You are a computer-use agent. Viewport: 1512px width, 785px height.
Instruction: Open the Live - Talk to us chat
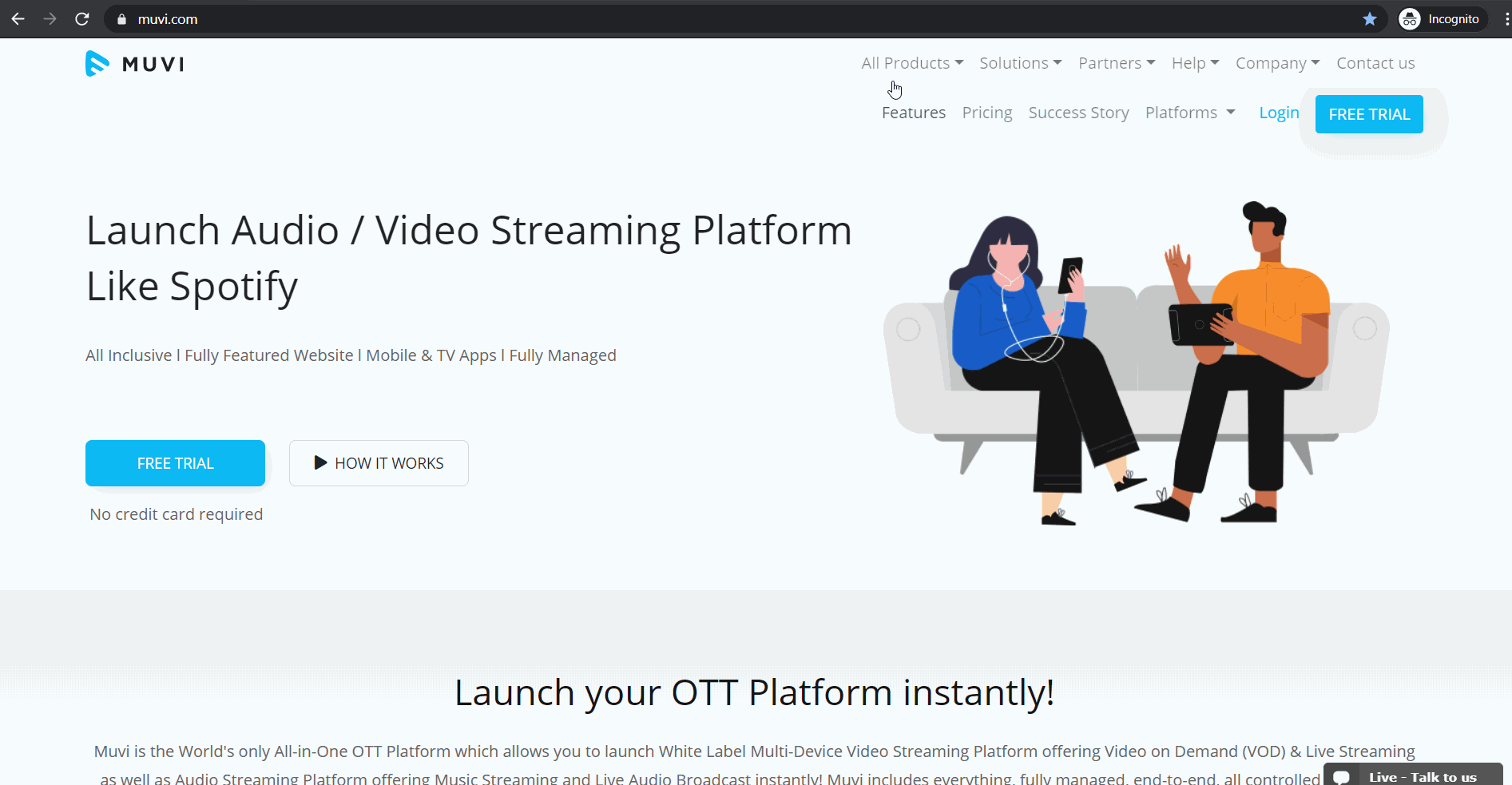(1413, 775)
